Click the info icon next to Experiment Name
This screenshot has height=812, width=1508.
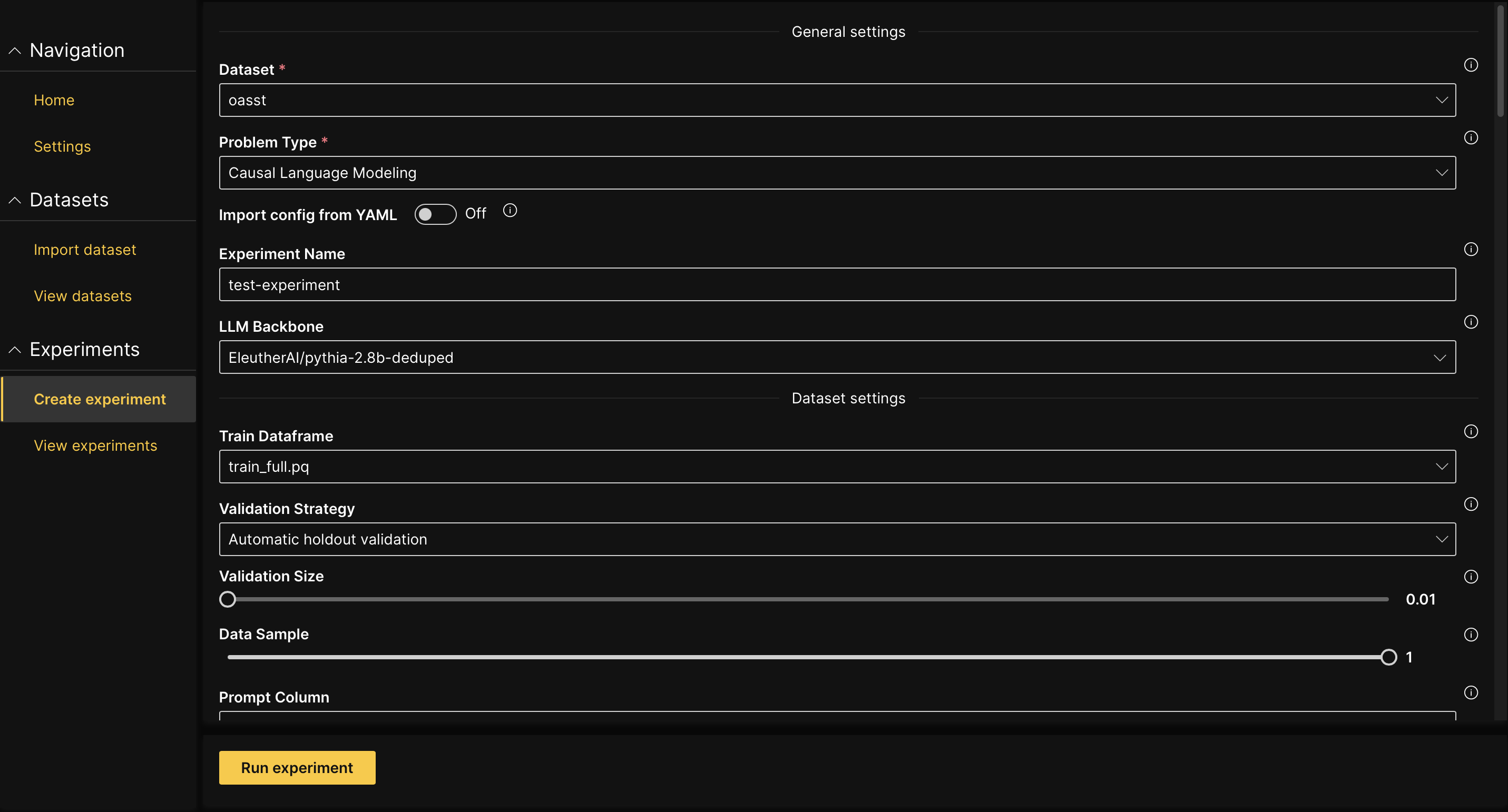1471,249
